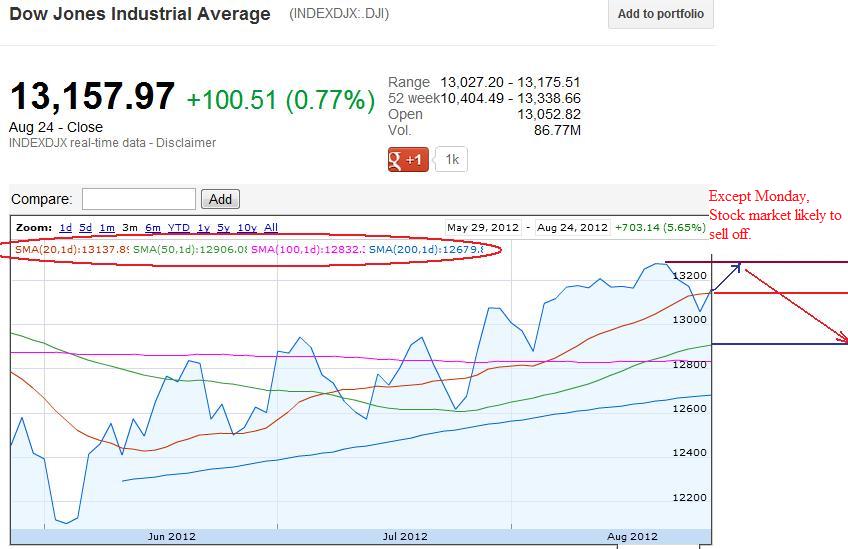Screen dimensions: 848x549
Task: Select the SMA(50,1d) indicator label
Action: pyautogui.click(x=190, y=249)
